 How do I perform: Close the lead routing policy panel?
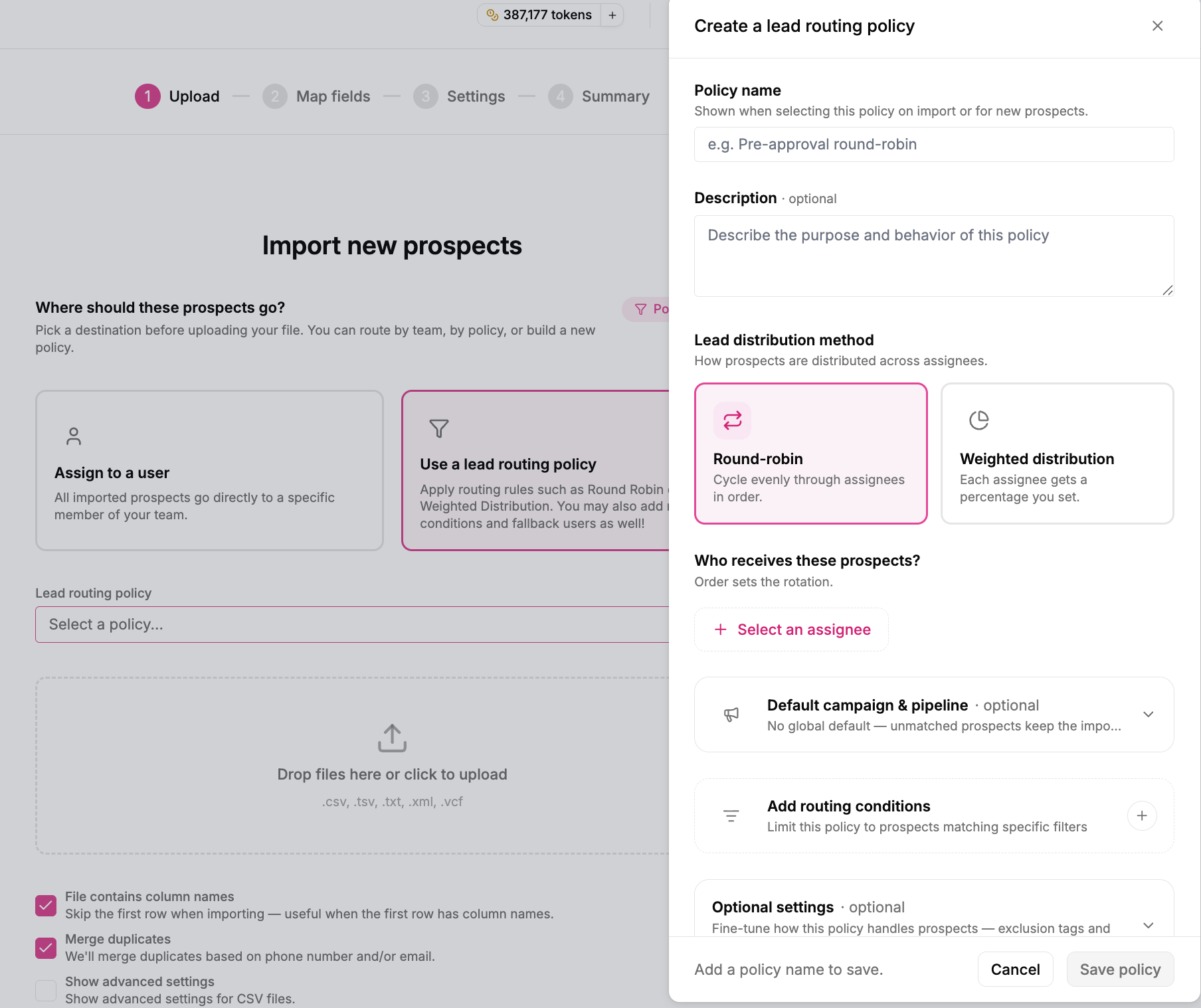coord(1157,26)
